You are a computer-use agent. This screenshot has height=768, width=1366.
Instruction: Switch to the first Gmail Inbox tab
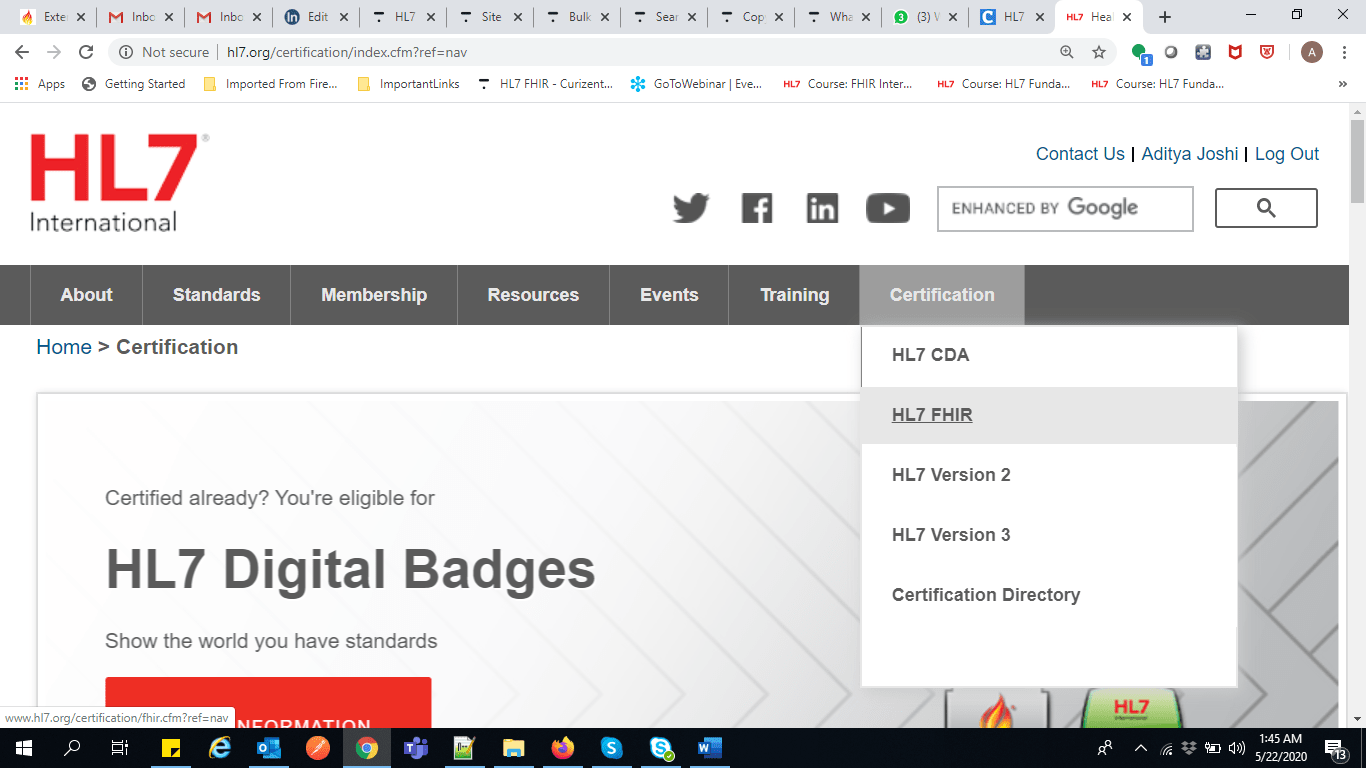click(x=139, y=17)
